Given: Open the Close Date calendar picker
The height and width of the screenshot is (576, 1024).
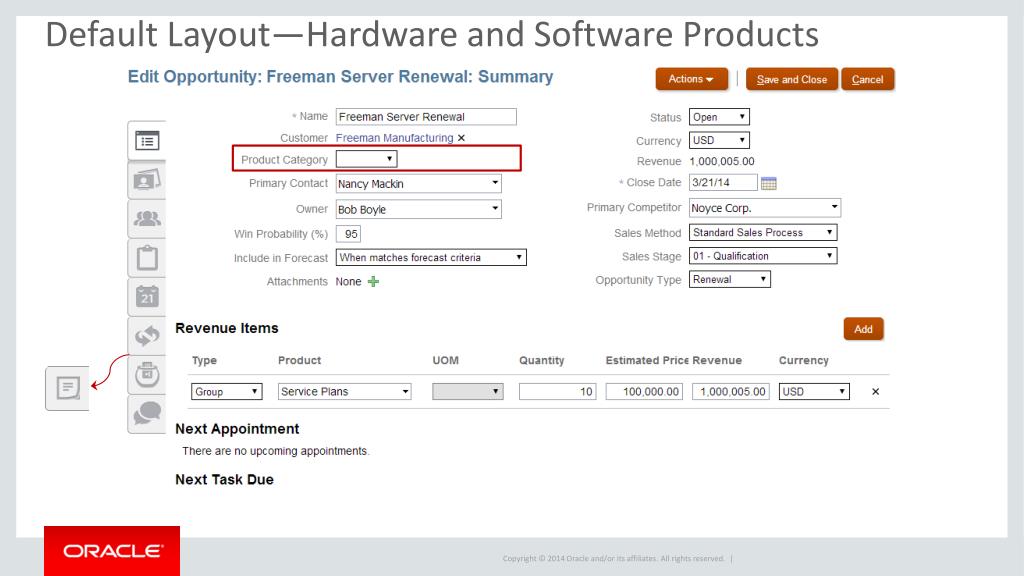Looking at the screenshot, I should tap(769, 183).
